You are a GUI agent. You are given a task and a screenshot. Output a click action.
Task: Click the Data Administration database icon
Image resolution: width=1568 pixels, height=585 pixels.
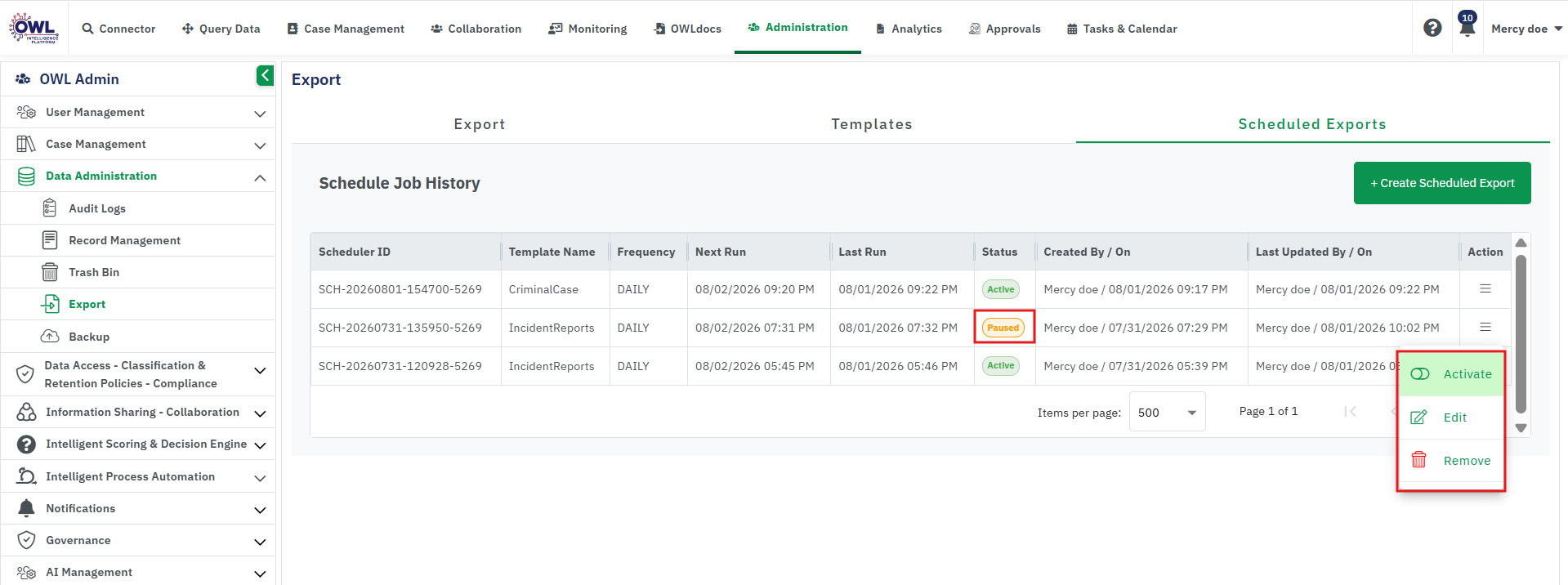26,176
